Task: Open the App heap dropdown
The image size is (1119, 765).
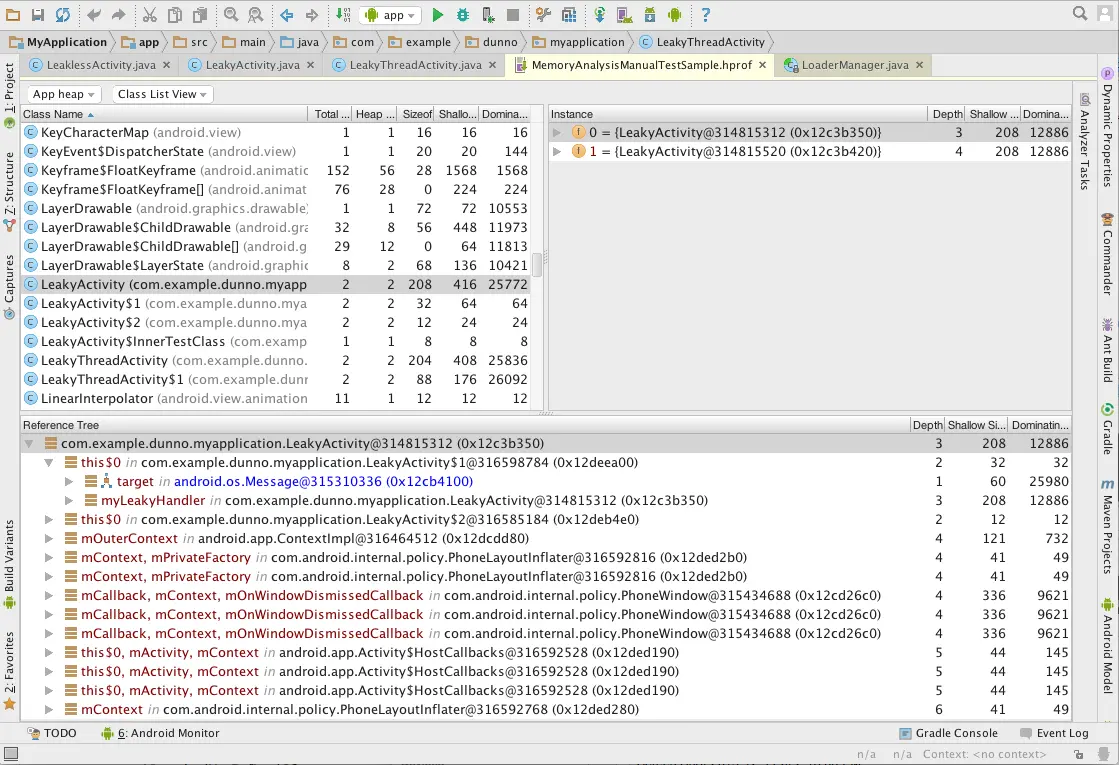Action: point(64,94)
